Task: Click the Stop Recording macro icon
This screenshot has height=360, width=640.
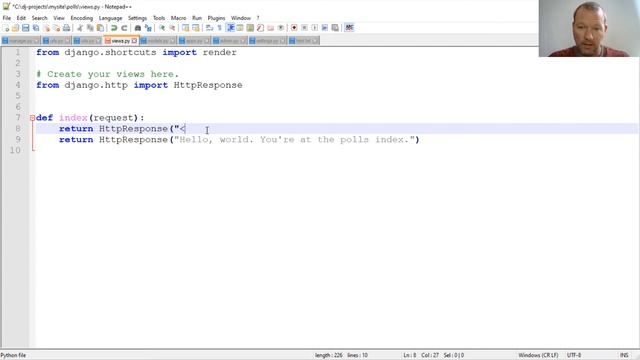Action: 304,28
